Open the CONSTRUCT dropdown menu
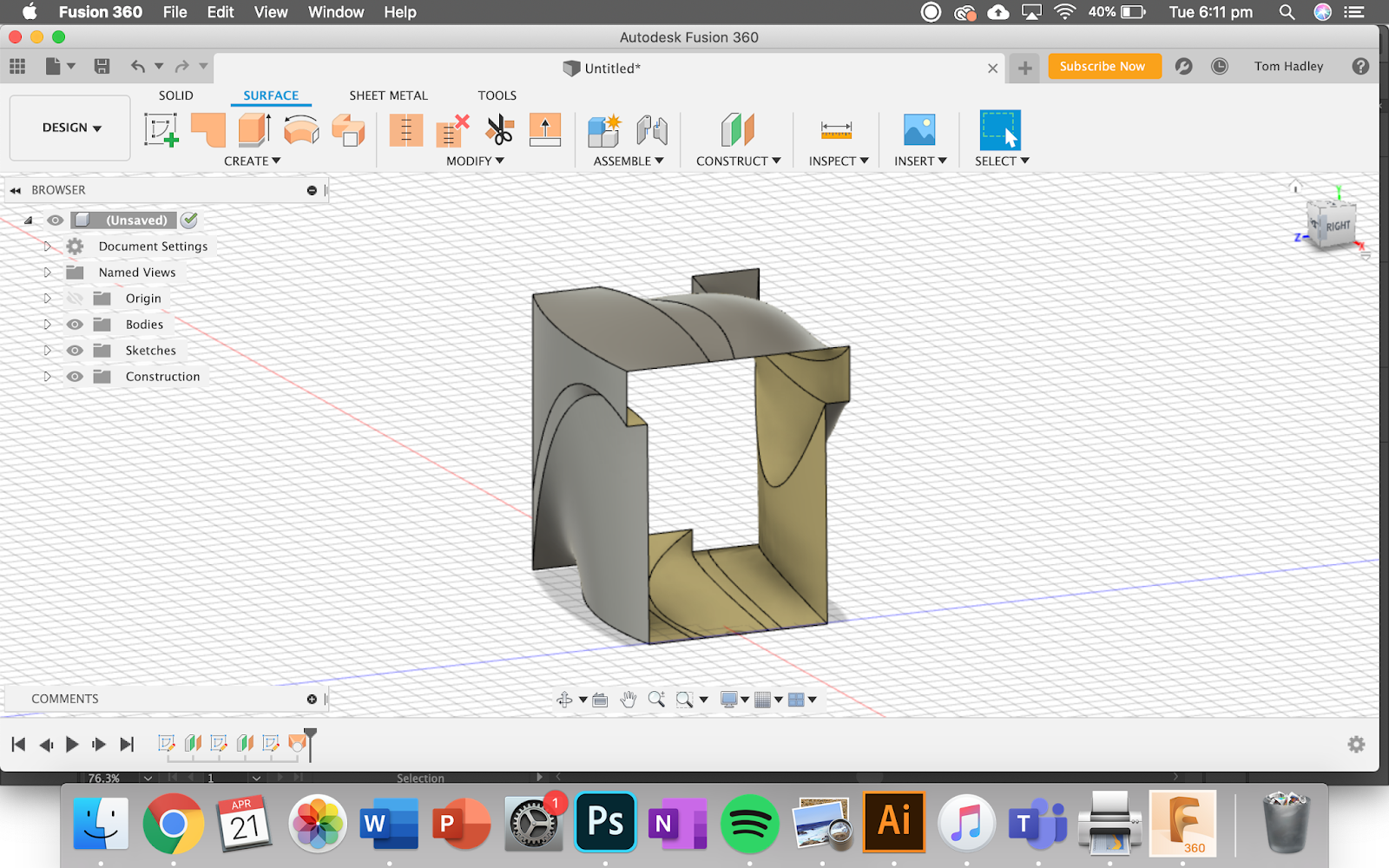 click(739, 161)
